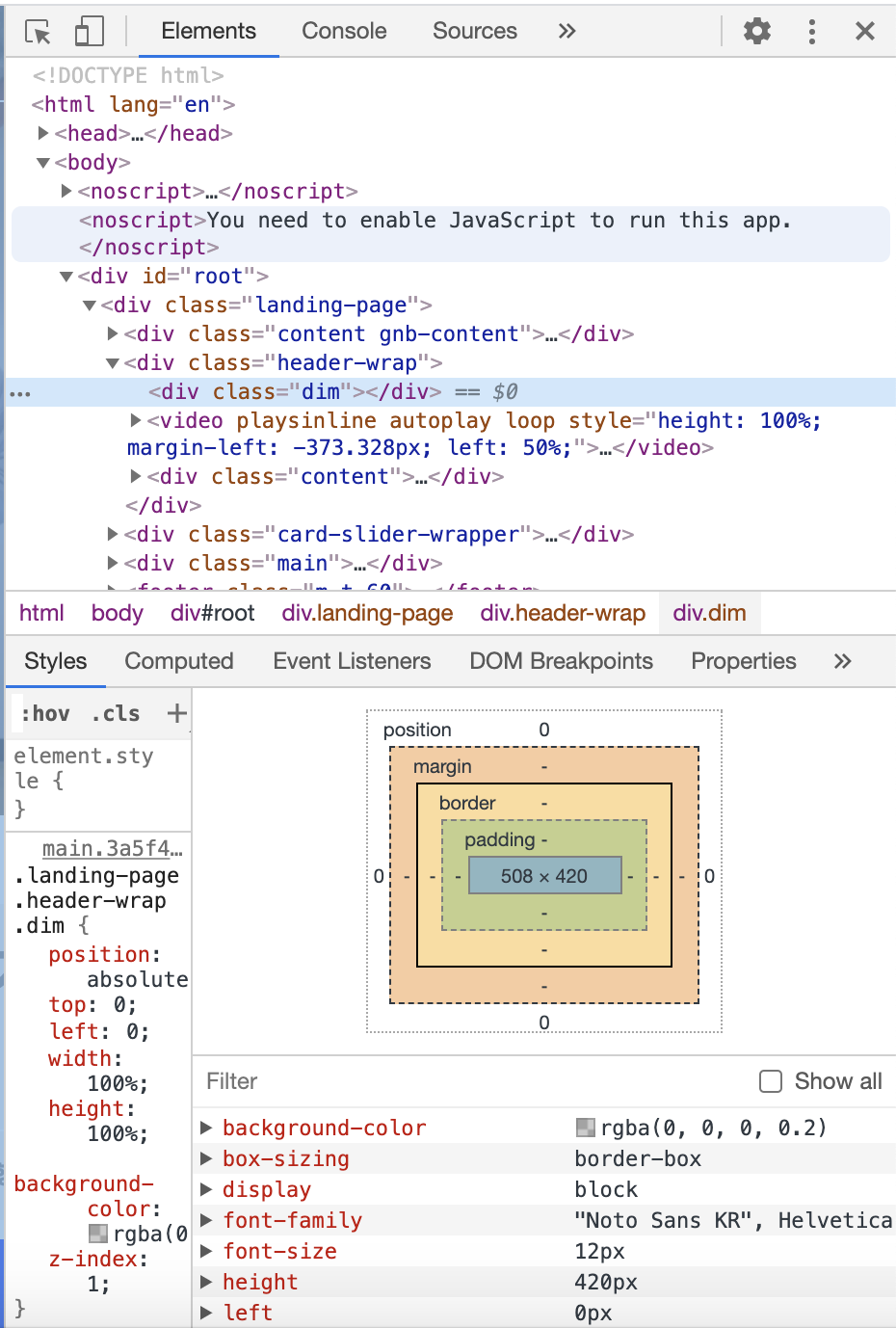Switch to the Elements tab
Image resolution: width=896 pixels, height=1328 pixels.
[209, 31]
